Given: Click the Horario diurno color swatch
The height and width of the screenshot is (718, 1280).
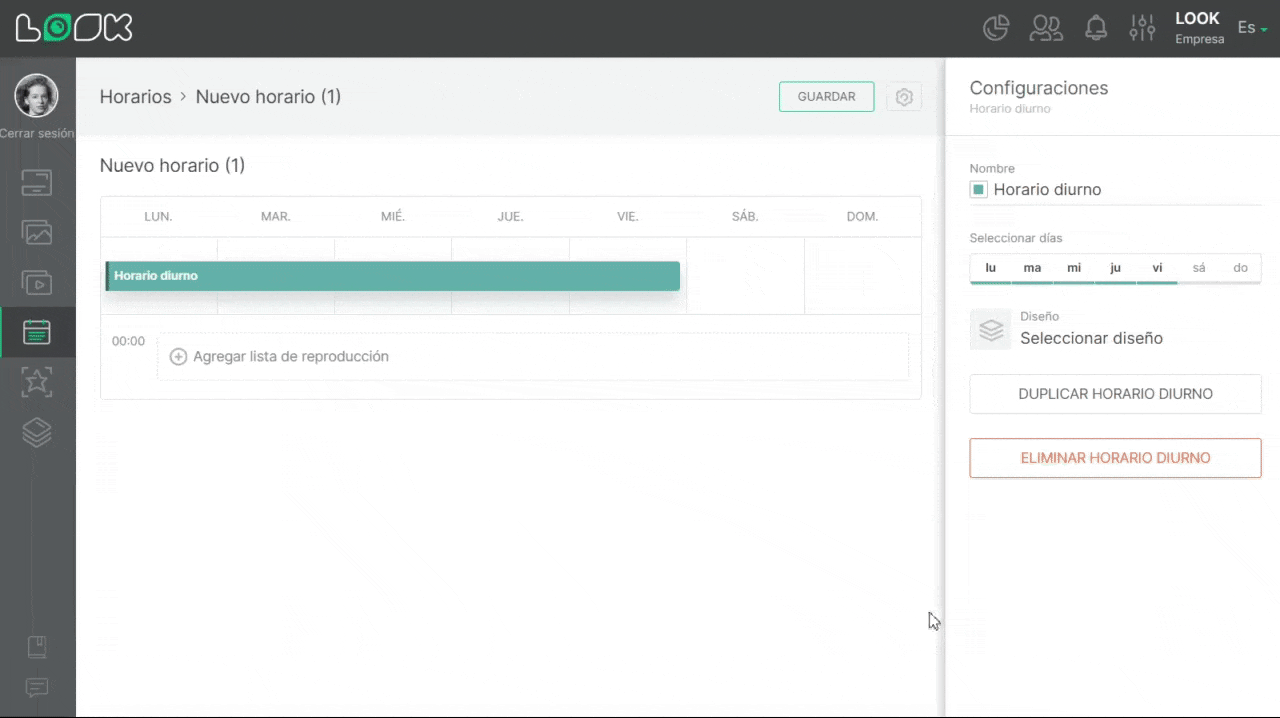Looking at the screenshot, I should click(x=978, y=190).
